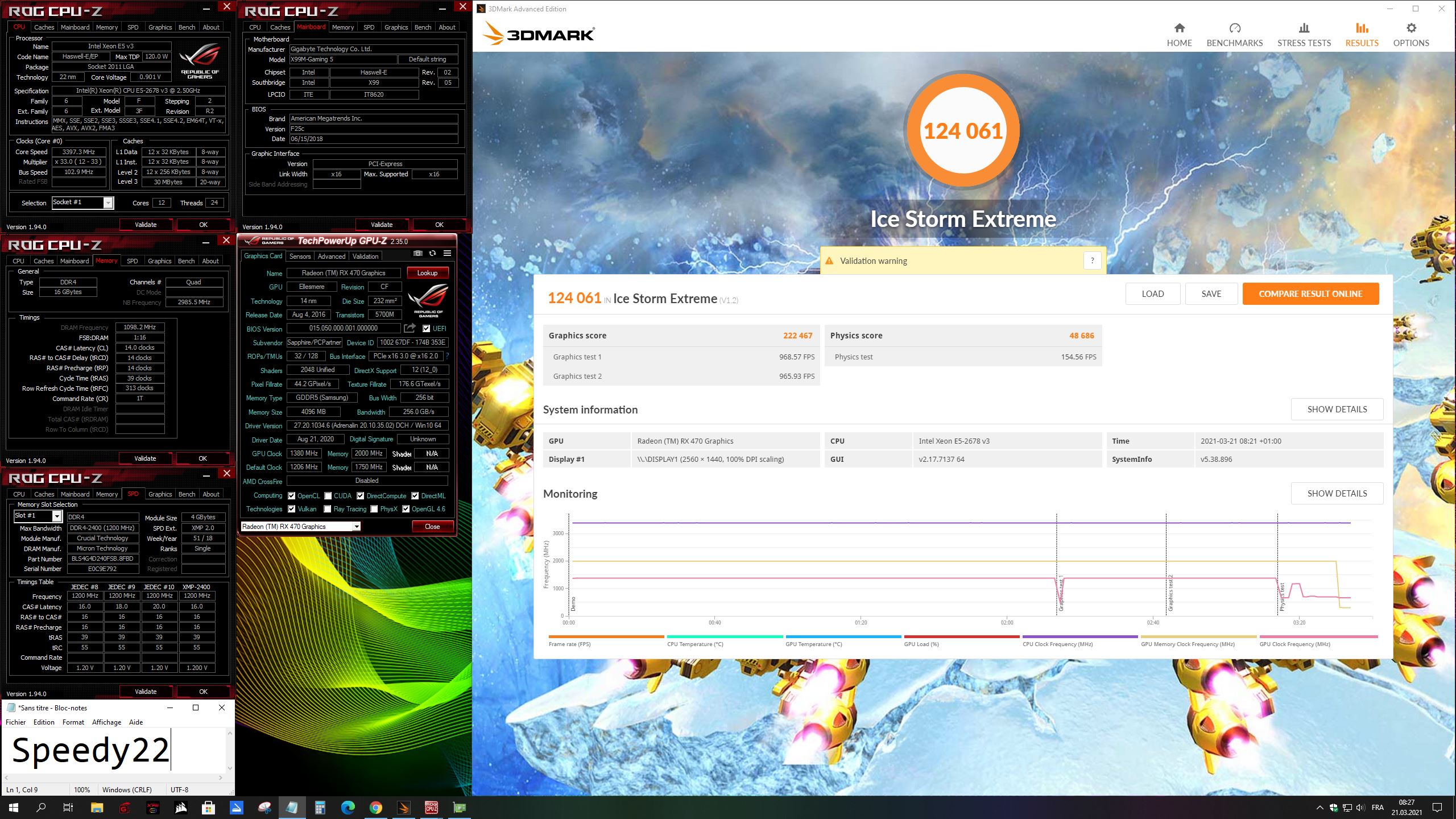Click Validate in the CPU-Z SPD window
Screen dimensions: 1456x819
(146, 692)
